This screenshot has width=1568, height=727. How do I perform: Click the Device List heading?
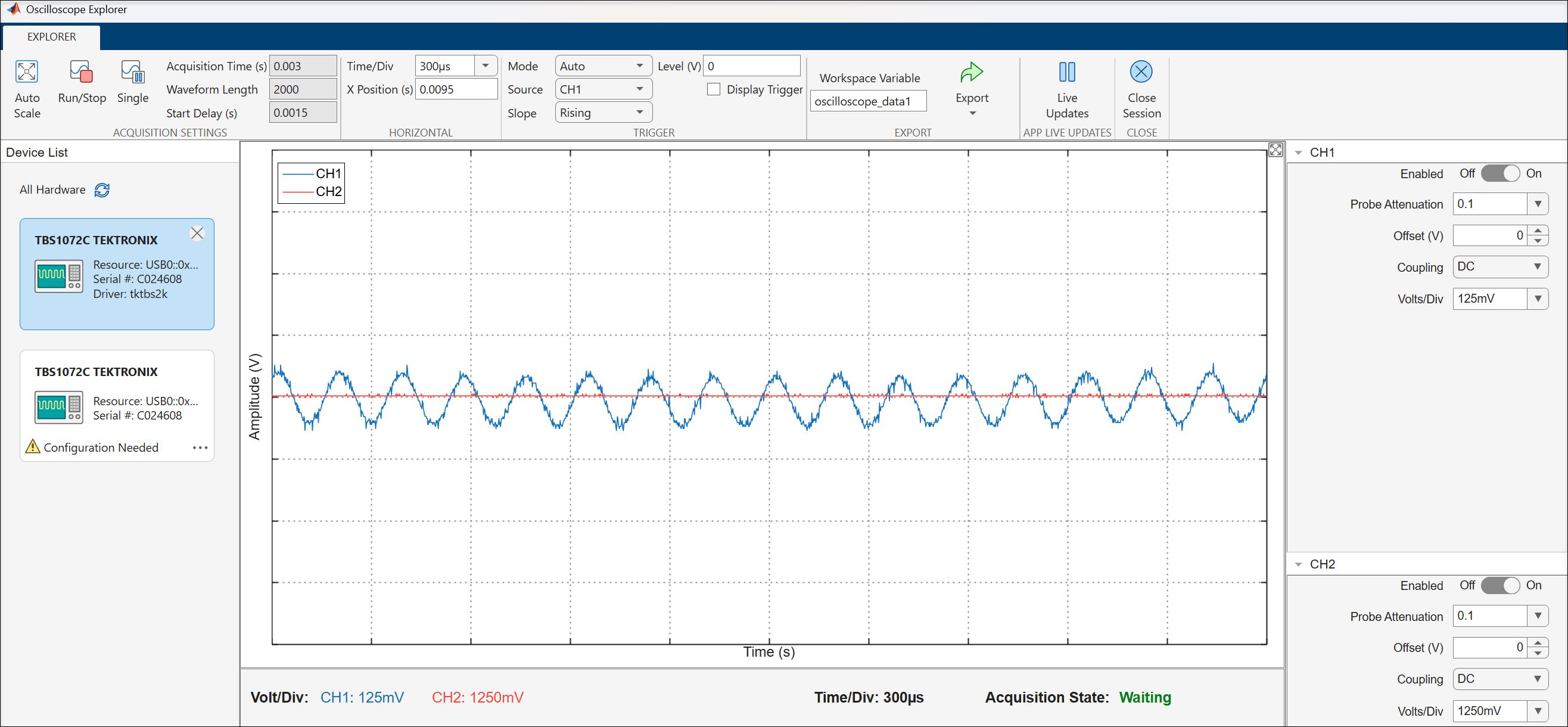pos(36,152)
